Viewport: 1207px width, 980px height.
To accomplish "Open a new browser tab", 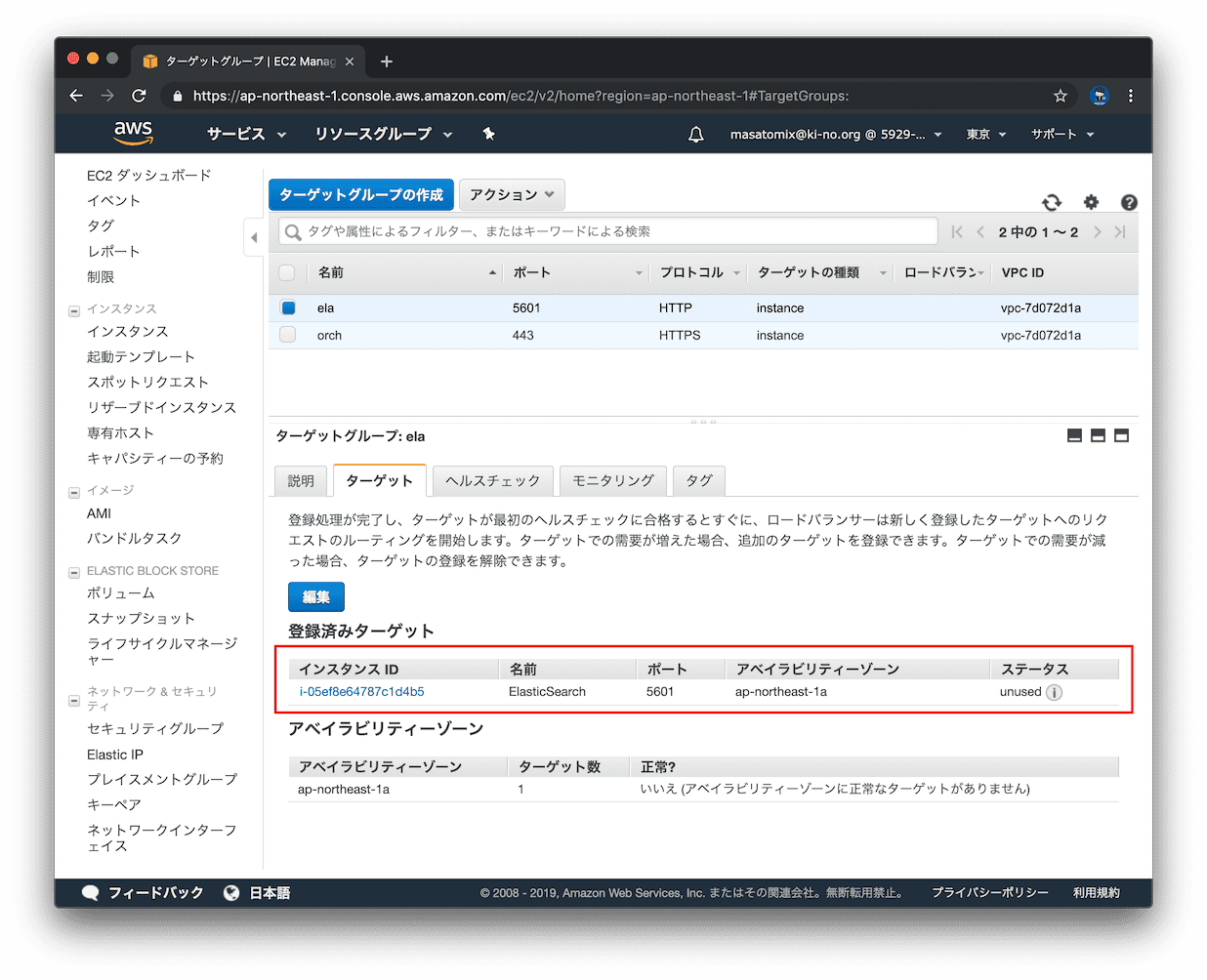I will [x=387, y=61].
